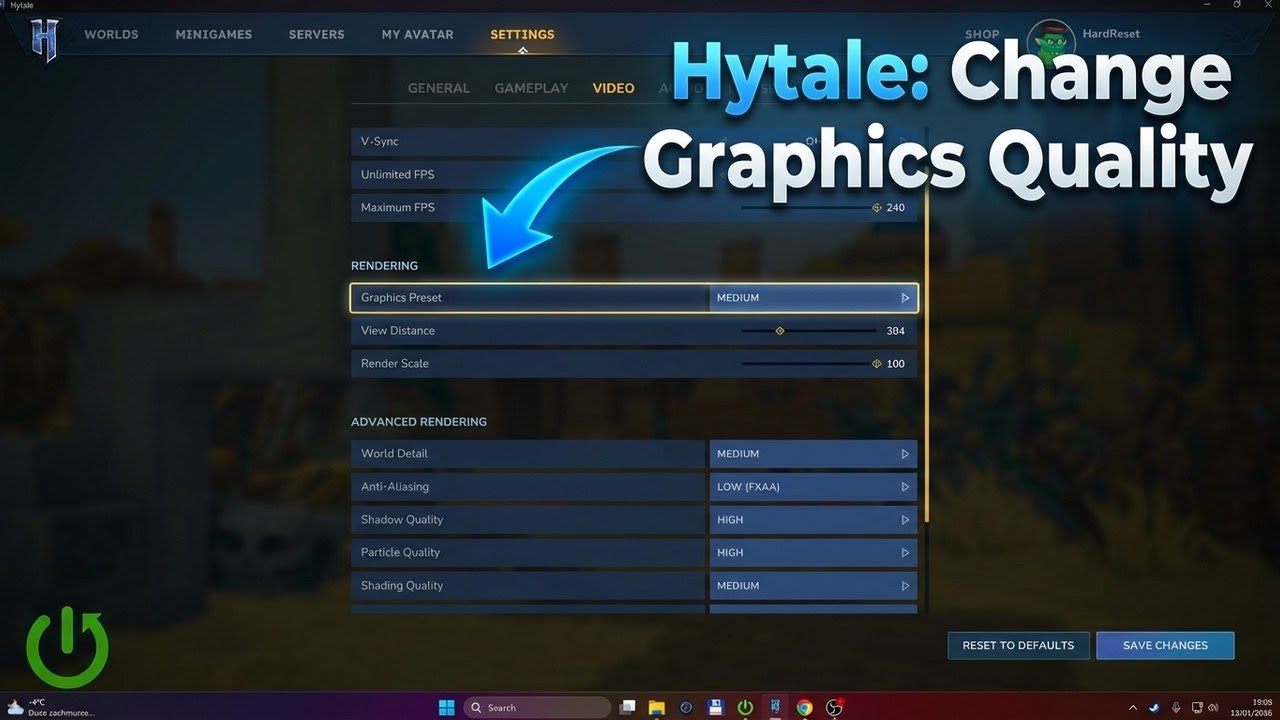Open the Windows Start menu

click(447, 707)
